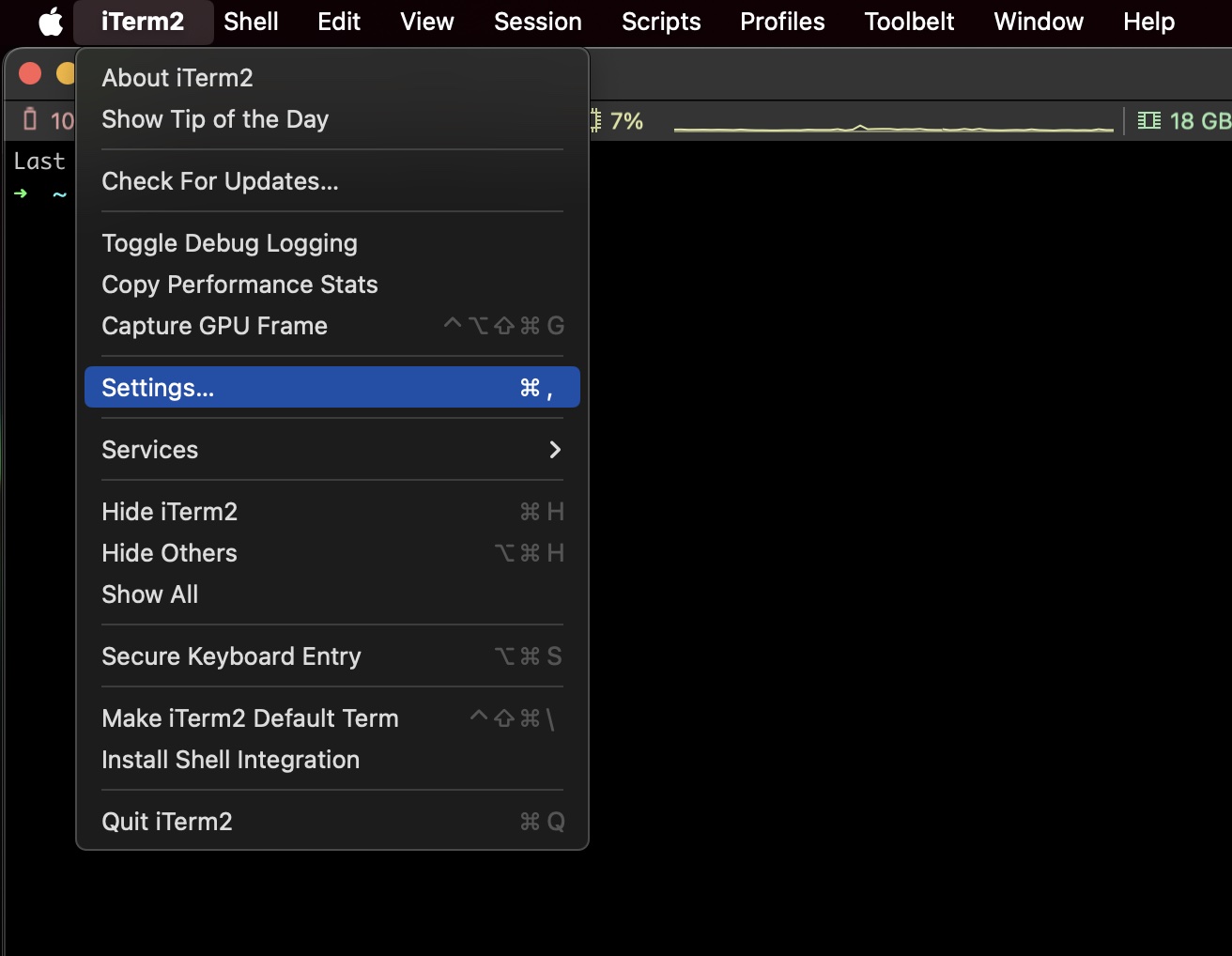Open the Shell menu
1232x956 pixels.
251,21
